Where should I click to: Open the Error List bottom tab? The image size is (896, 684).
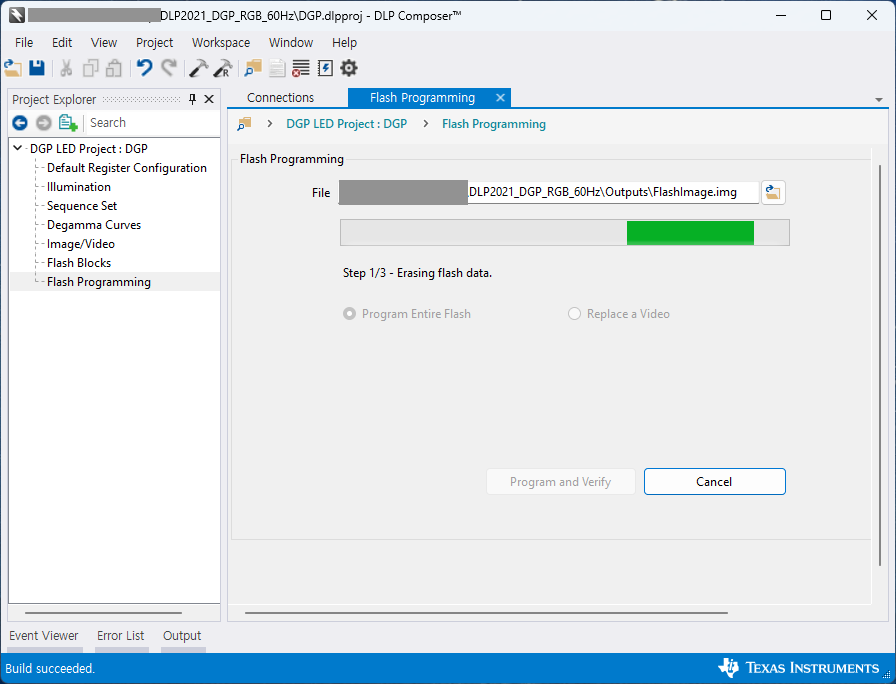121,636
